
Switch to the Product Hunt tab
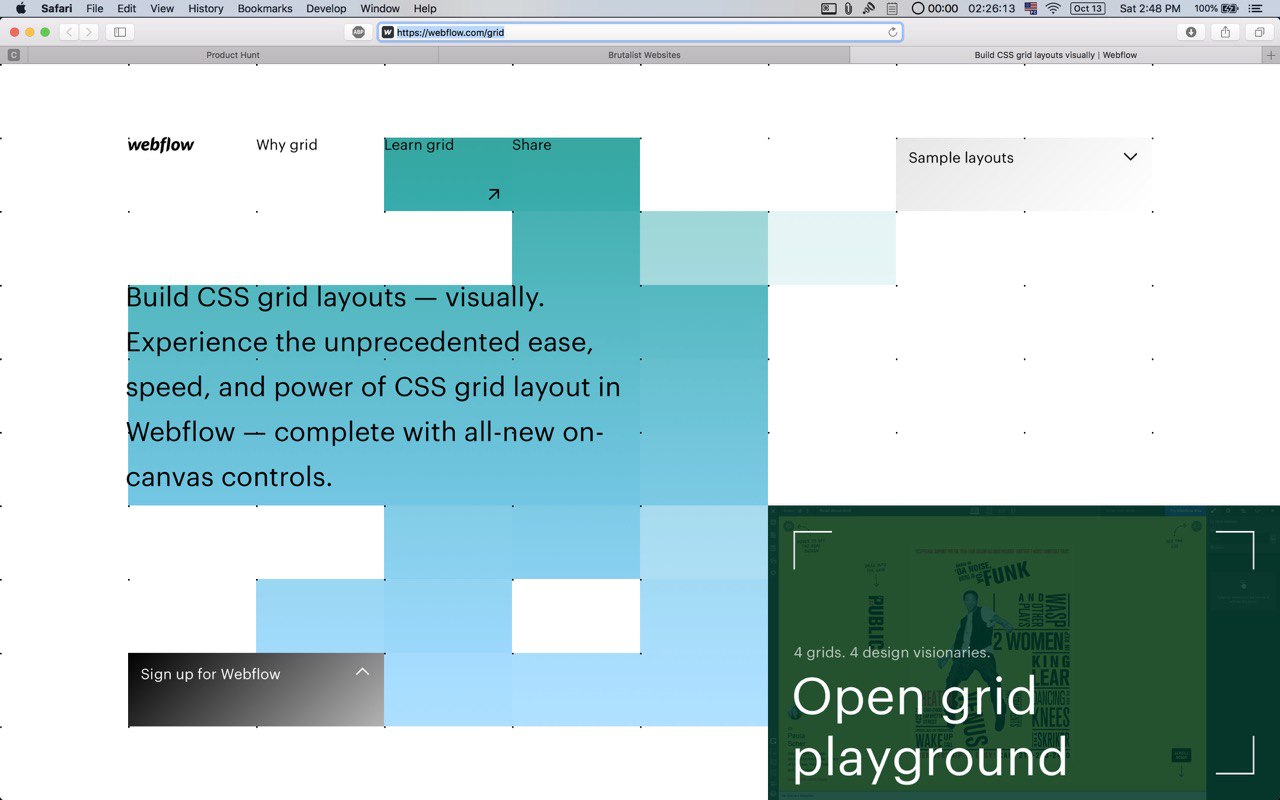click(233, 55)
